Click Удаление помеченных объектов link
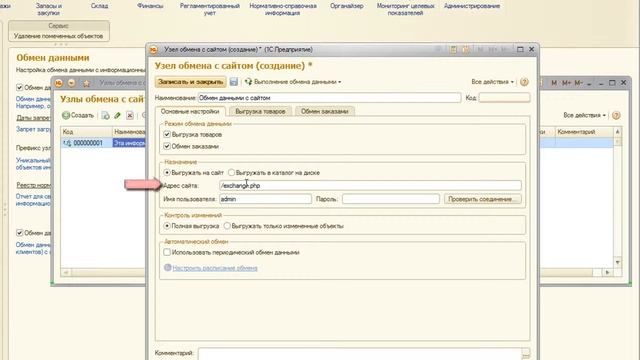This screenshot has width=640, height=360. point(58,36)
